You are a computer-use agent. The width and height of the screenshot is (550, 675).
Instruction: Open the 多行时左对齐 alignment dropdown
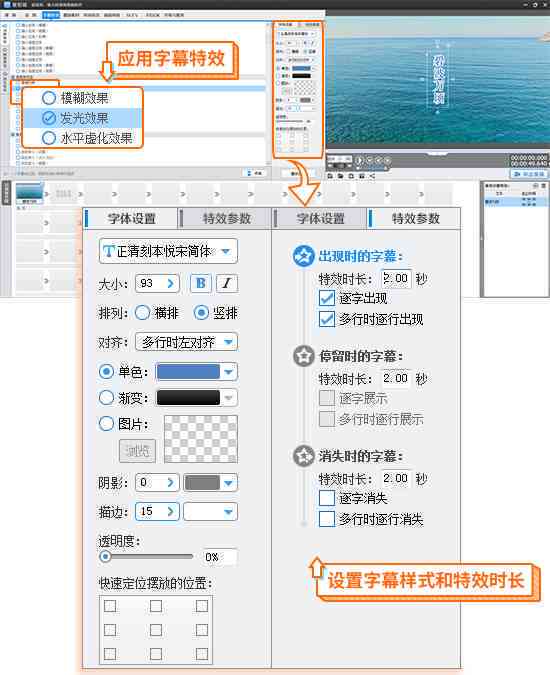(186, 342)
